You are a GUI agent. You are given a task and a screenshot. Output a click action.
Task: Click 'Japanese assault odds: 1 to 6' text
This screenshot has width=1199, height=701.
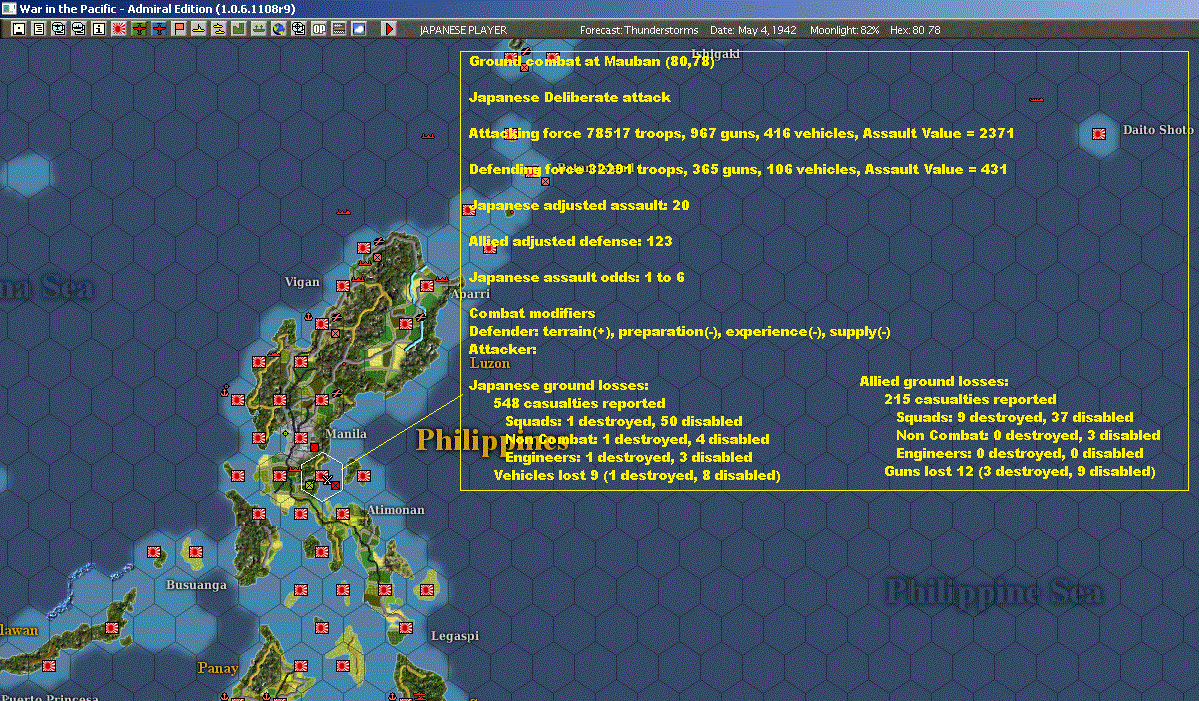(577, 277)
